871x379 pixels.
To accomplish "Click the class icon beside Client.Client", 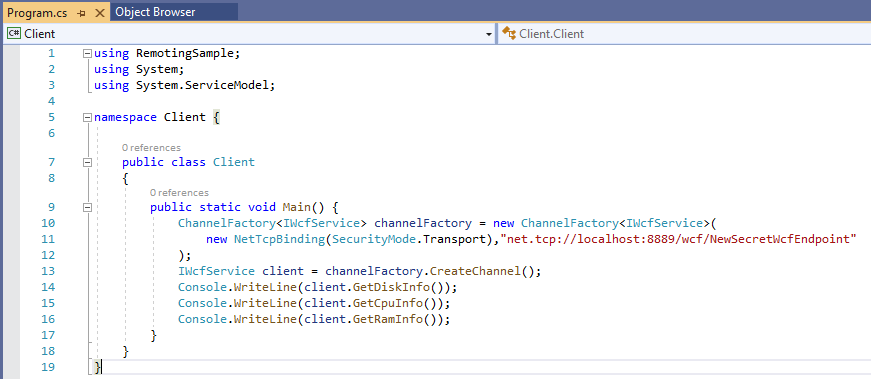I will coord(508,34).
